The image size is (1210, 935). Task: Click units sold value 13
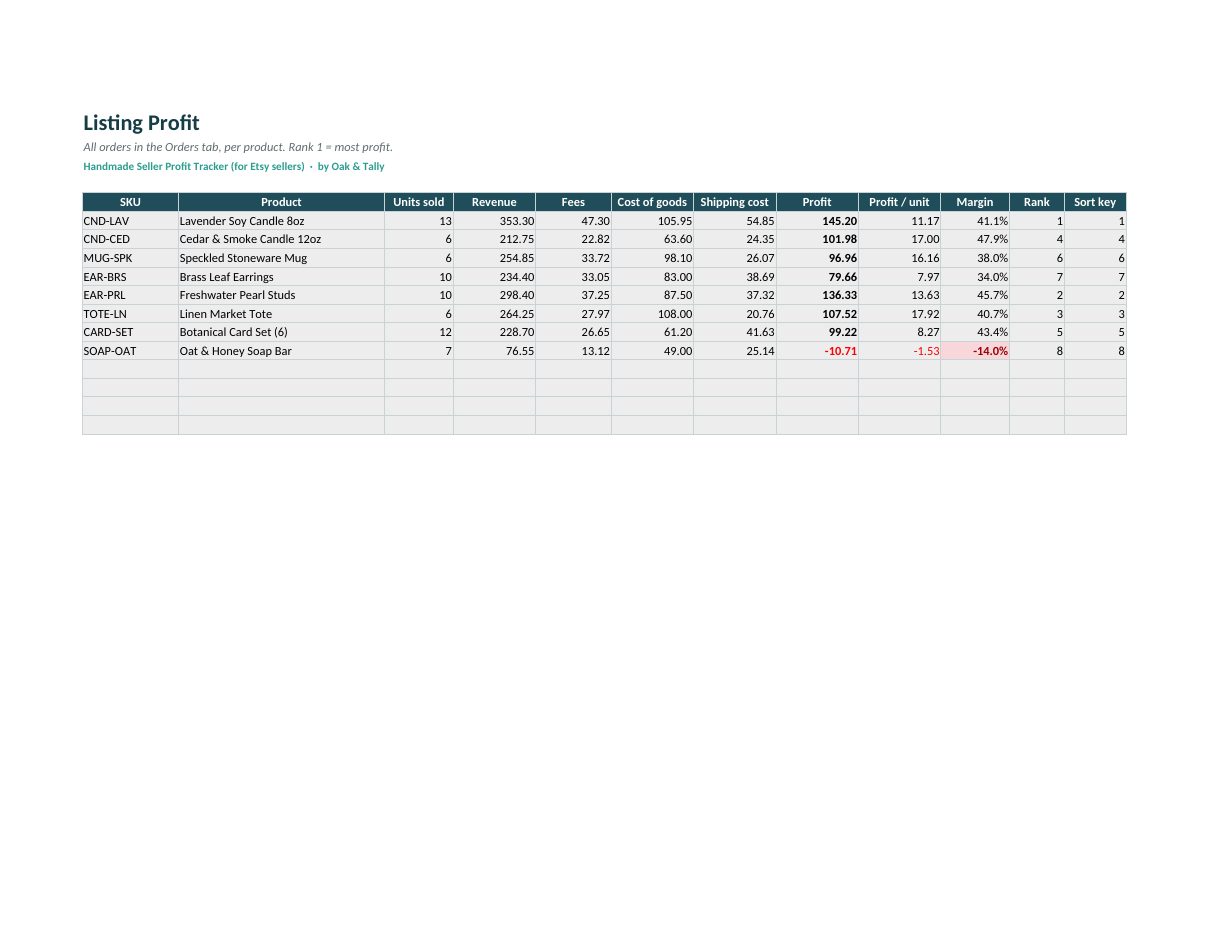(419, 221)
